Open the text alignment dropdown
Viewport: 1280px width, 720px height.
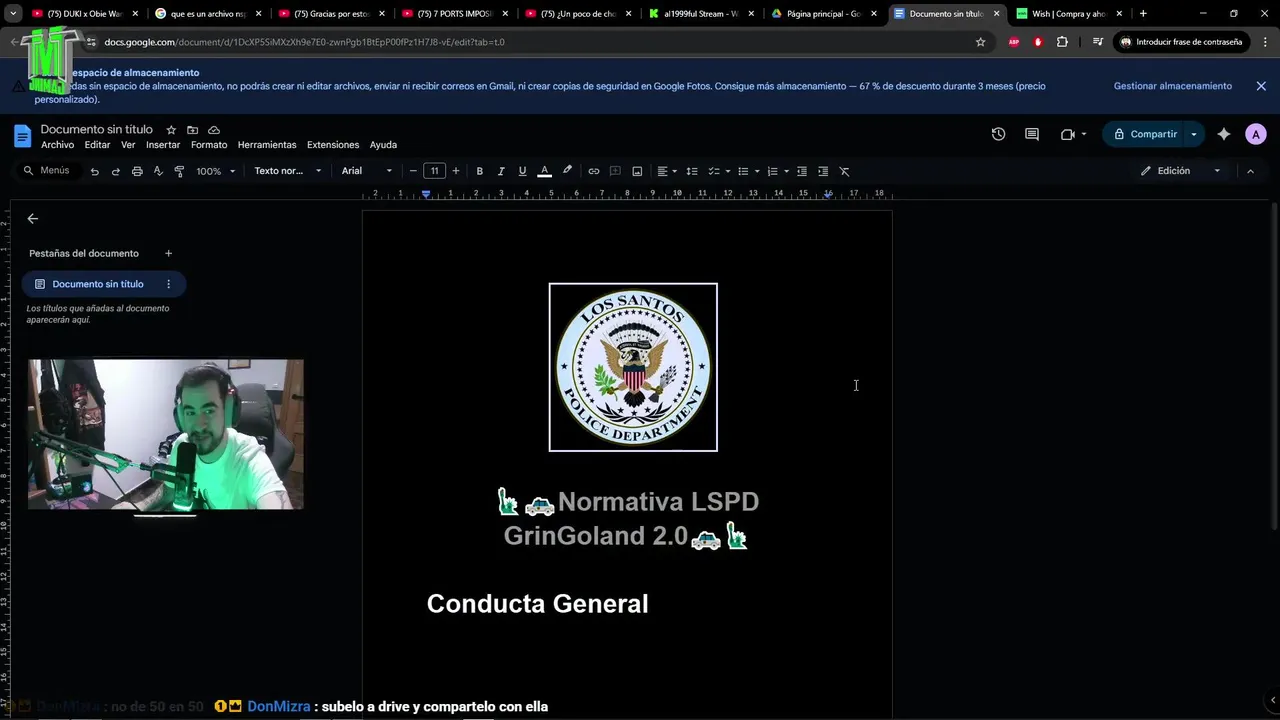tap(666, 171)
